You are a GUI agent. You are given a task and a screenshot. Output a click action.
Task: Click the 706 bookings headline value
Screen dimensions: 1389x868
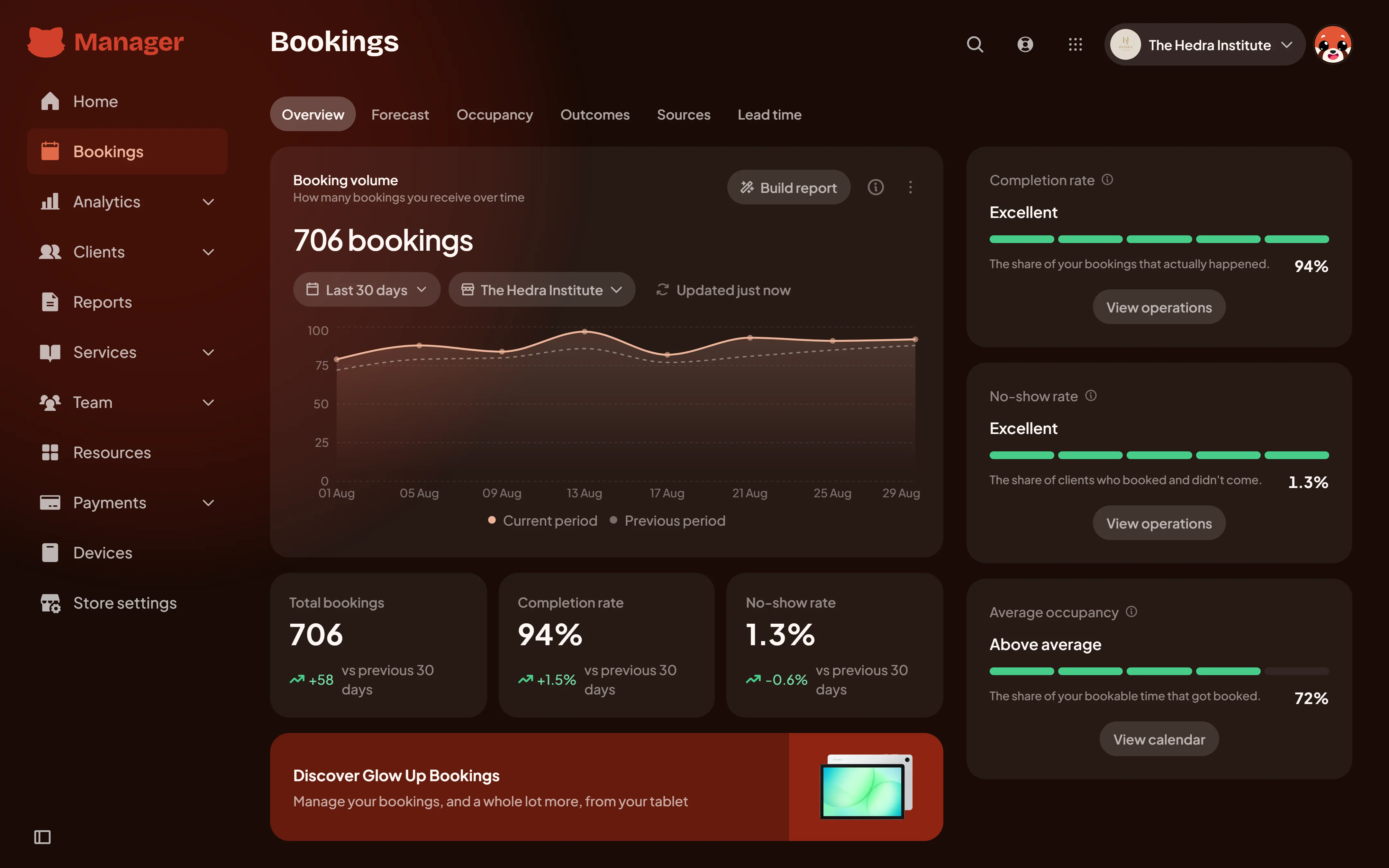click(383, 240)
